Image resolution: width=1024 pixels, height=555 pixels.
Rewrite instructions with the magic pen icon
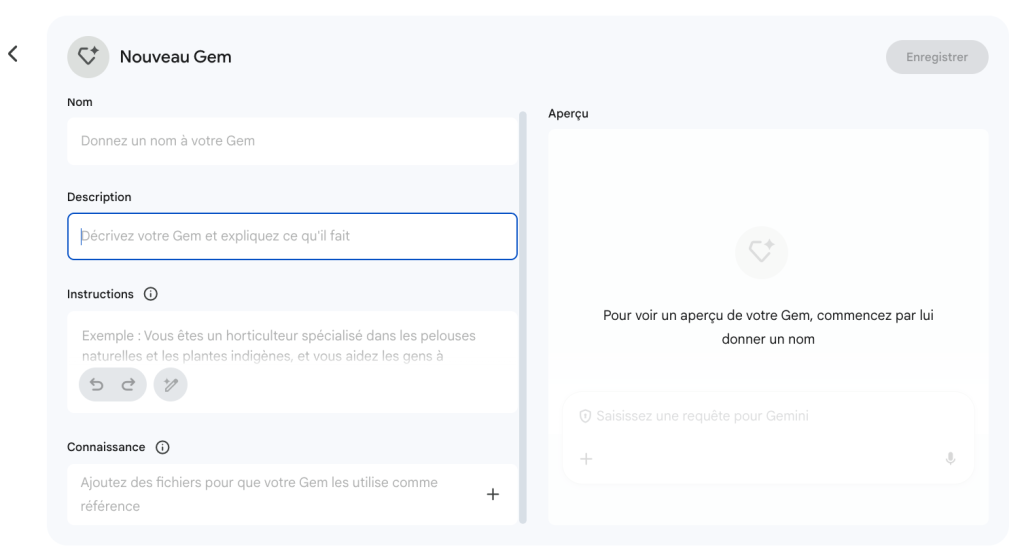(x=170, y=385)
